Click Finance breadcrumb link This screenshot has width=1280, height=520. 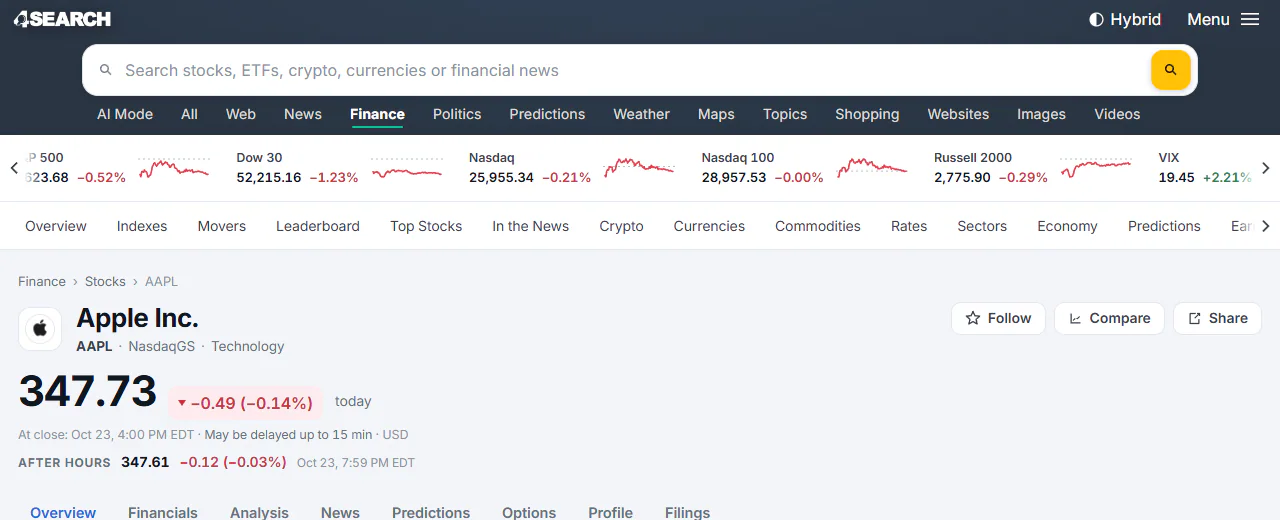coord(42,282)
